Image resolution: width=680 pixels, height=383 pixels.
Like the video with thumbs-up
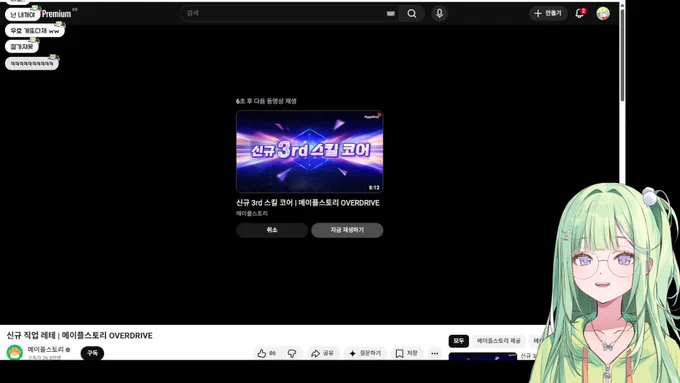tap(267, 353)
